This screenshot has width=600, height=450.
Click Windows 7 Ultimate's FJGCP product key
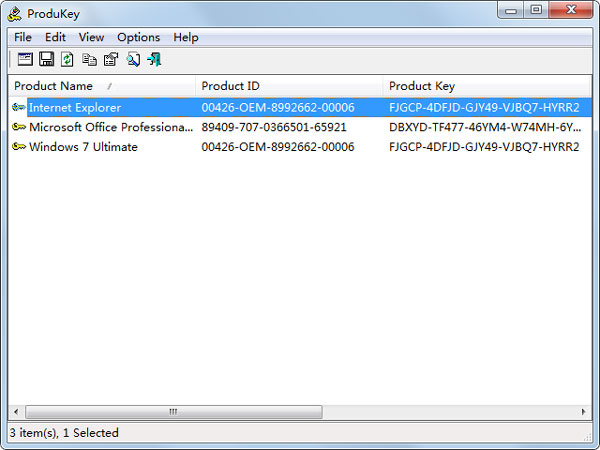(484, 147)
